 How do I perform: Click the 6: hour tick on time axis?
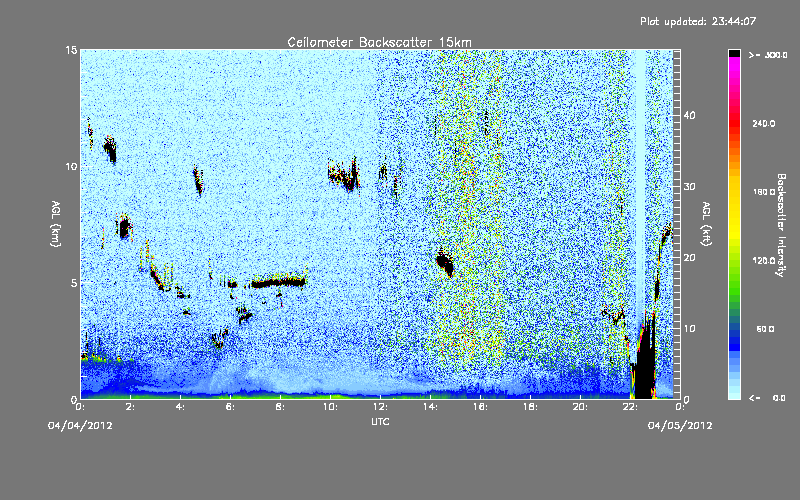coord(230,407)
